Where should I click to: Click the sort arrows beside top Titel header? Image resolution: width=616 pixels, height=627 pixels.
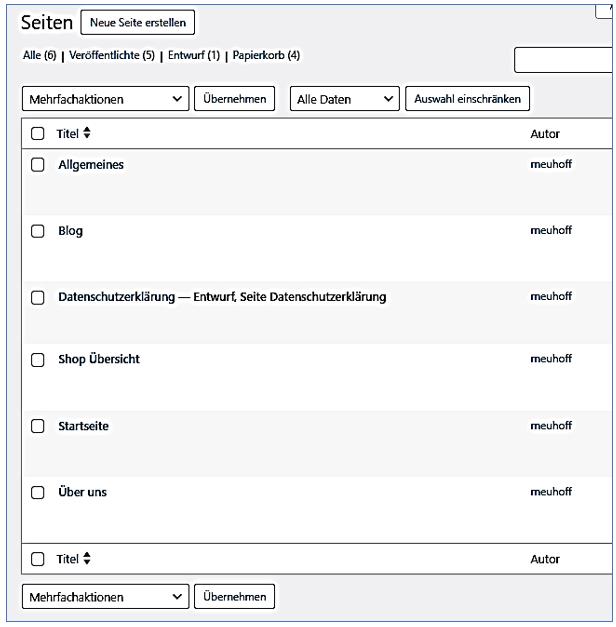click(x=86, y=133)
